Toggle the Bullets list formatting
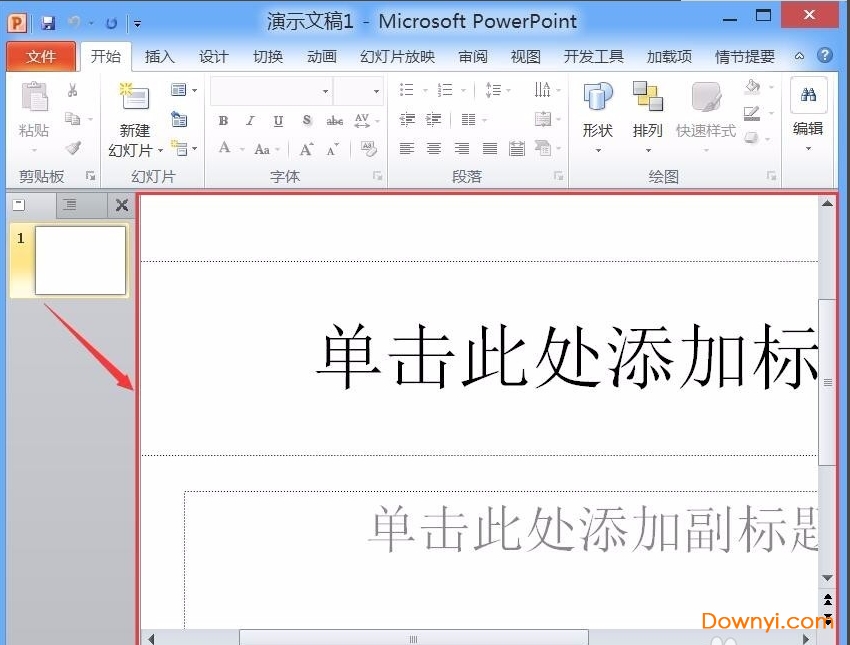The image size is (850, 645). tap(407, 89)
